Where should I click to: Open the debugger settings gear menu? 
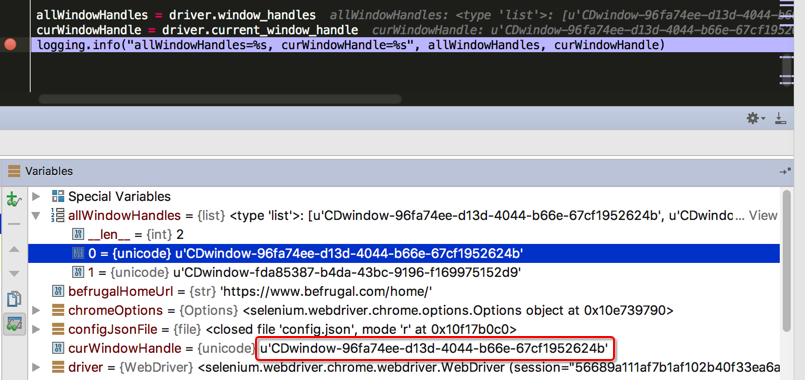[755, 119]
